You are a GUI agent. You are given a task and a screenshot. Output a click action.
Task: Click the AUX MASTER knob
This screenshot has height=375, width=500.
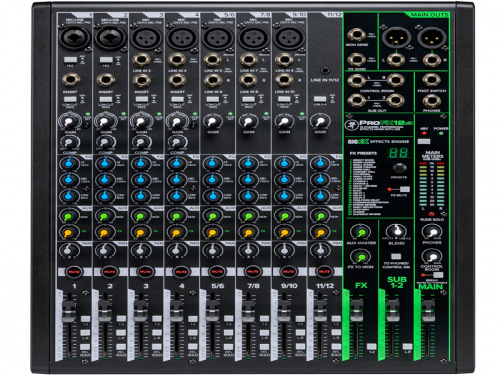click(x=361, y=232)
